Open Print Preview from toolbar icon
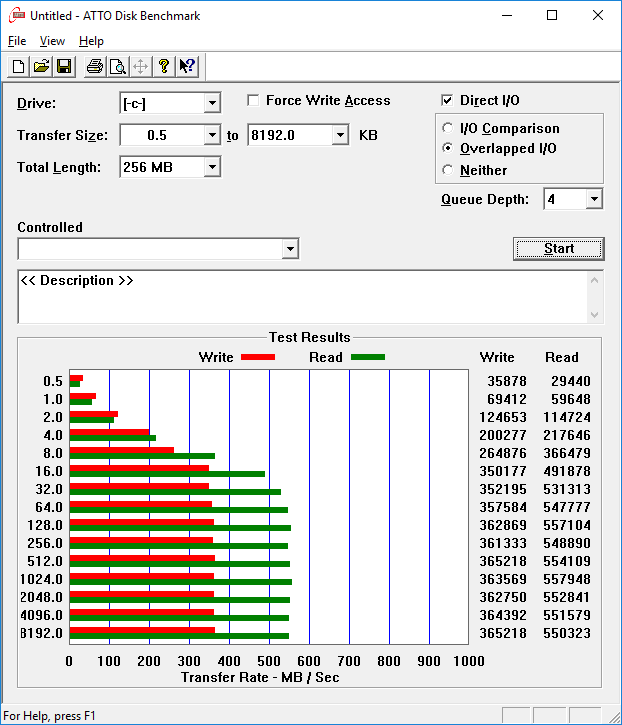The height and width of the screenshot is (725, 622). [x=118, y=67]
